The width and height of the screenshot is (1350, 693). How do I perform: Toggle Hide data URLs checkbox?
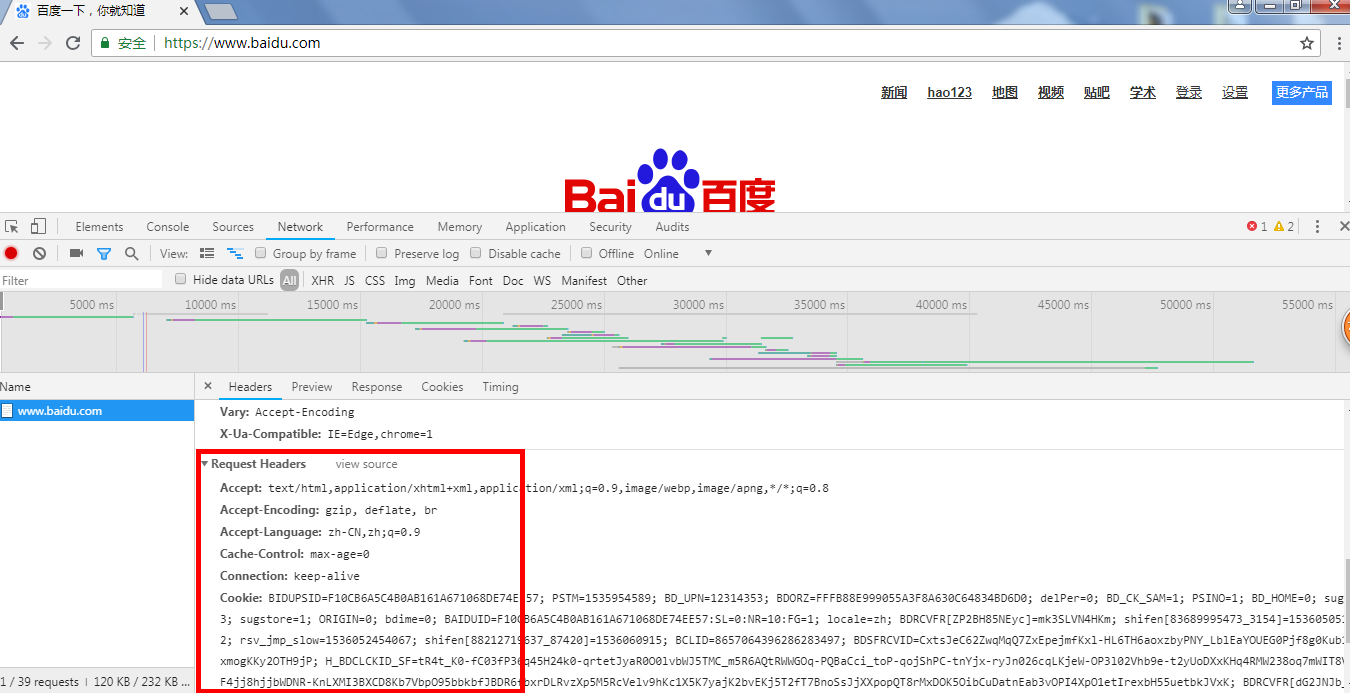click(181, 279)
